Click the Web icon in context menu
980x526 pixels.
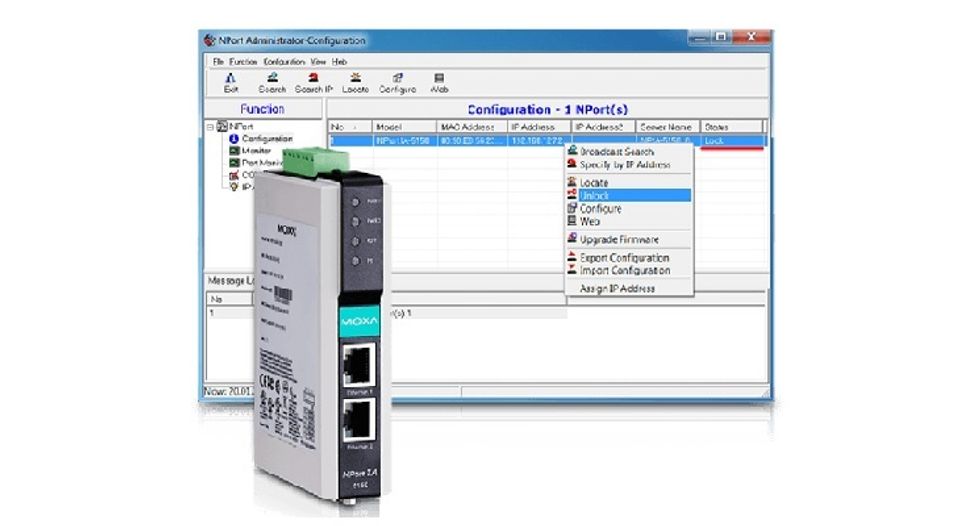[x=572, y=221]
